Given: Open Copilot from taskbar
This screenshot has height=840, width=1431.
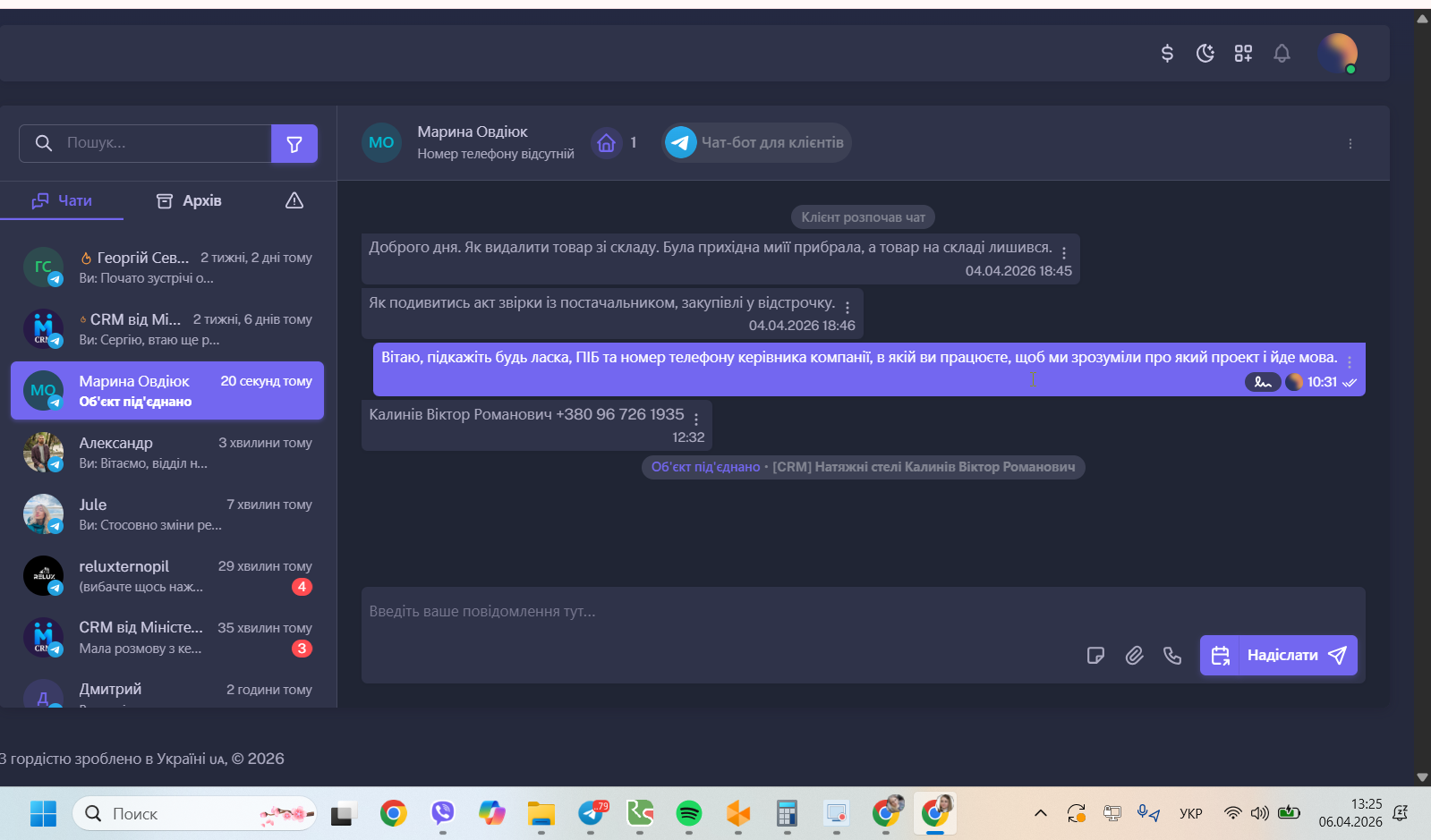Looking at the screenshot, I should tap(491, 813).
